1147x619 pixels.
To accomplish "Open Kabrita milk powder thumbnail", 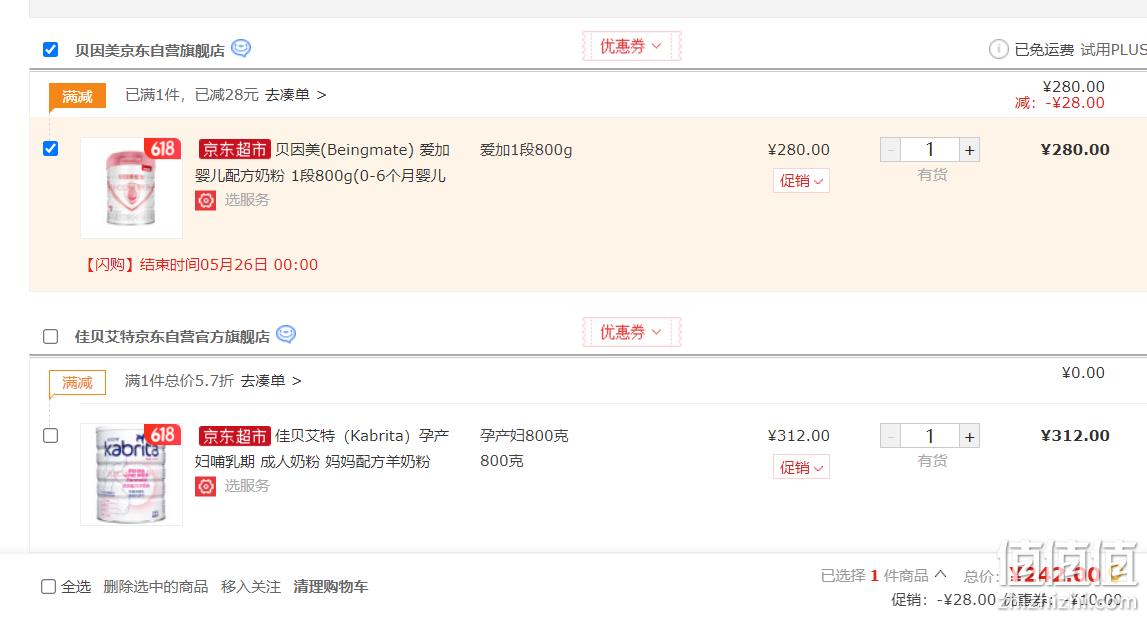I will (132, 474).
